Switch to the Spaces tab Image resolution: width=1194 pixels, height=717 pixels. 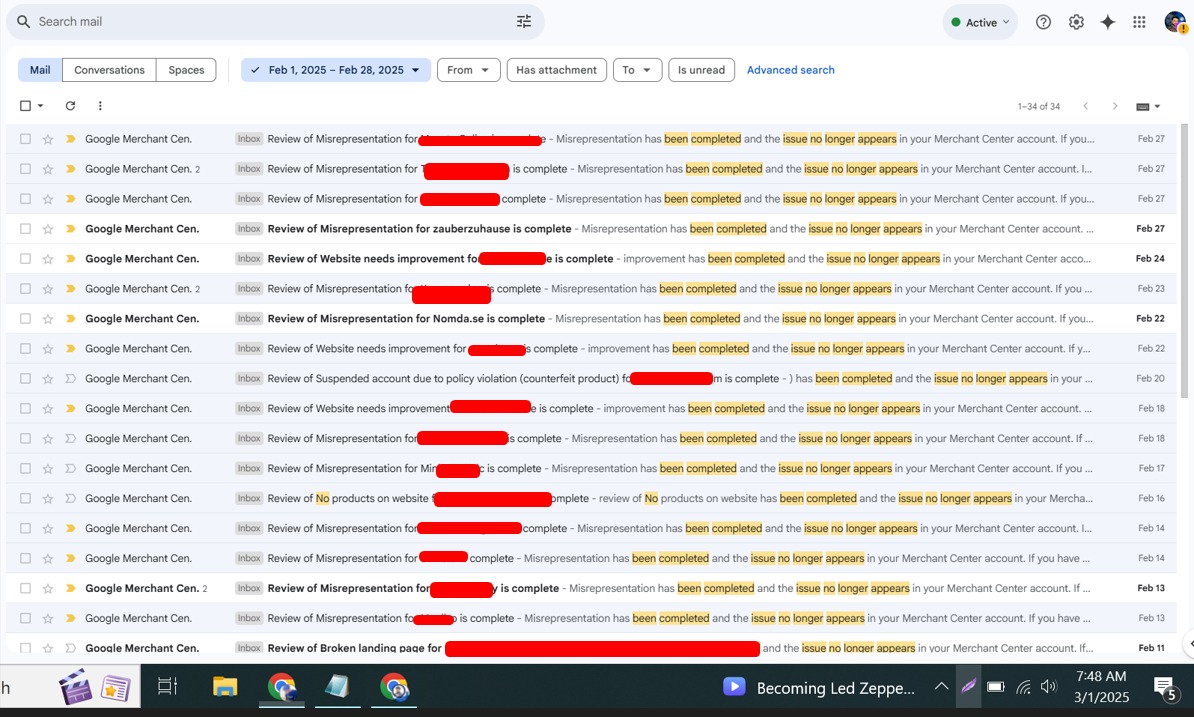[186, 70]
